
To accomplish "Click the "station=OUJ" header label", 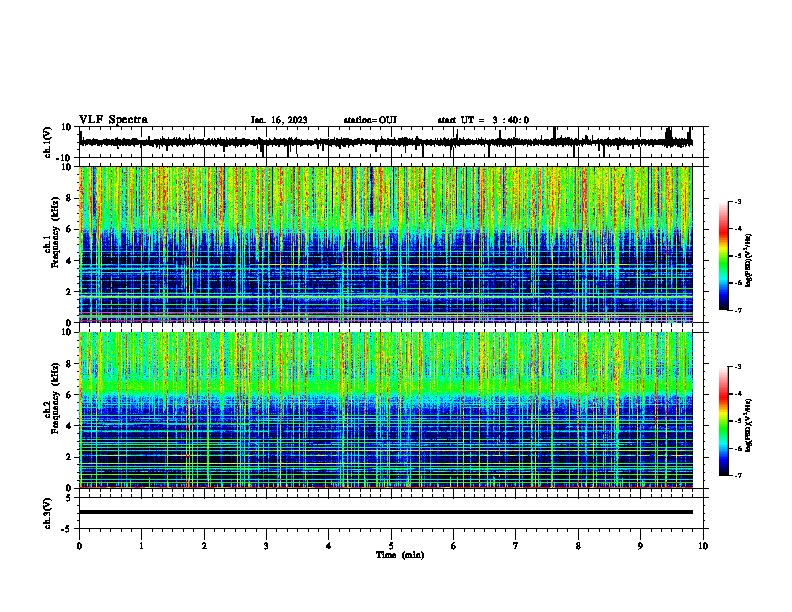I will (370, 120).
